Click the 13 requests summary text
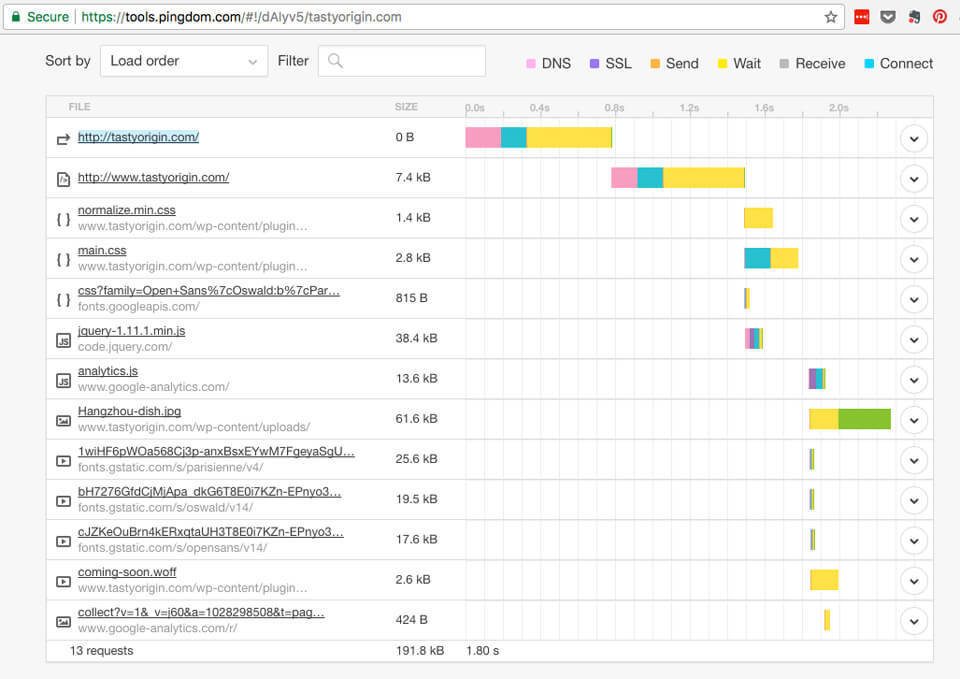Image resolution: width=960 pixels, height=679 pixels. (x=102, y=651)
